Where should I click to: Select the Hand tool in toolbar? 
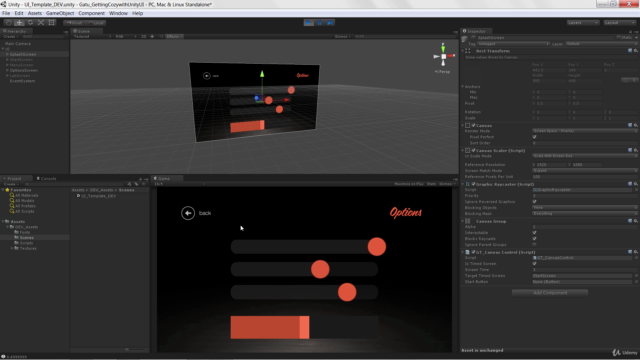pos(9,23)
